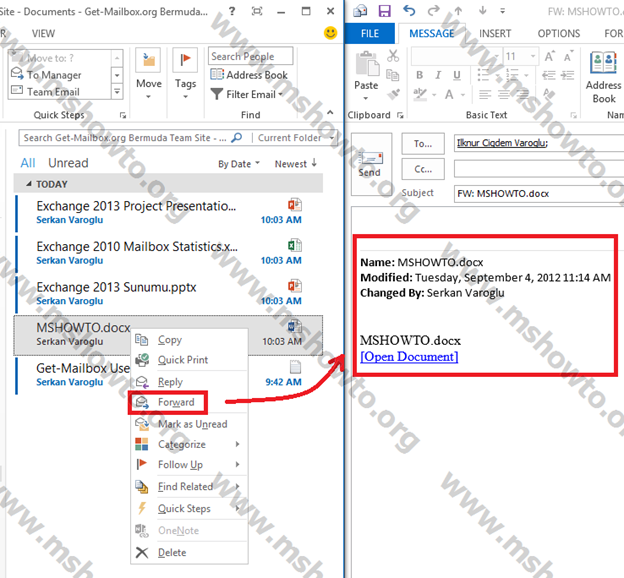The width and height of the screenshot is (624, 578).
Task: Toggle Italic formatting
Action: [x=438, y=75]
